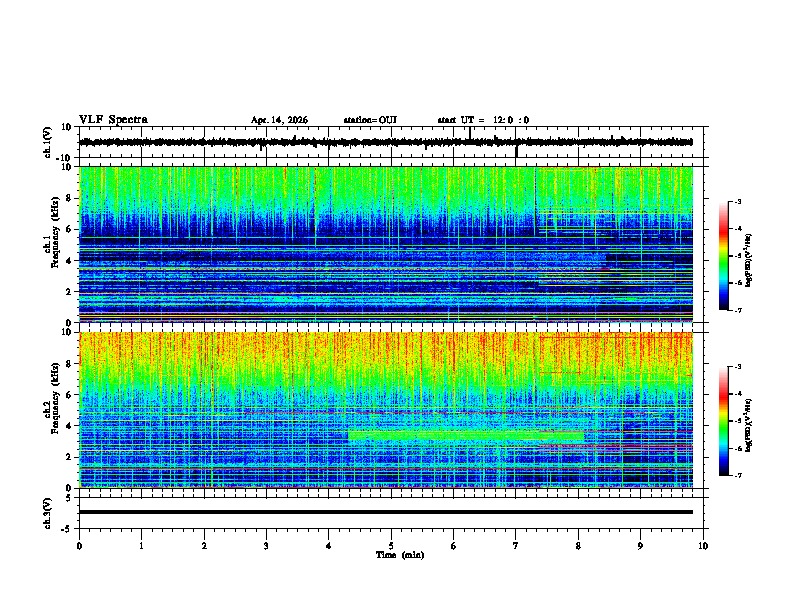This screenshot has width=792, height=612.
Task: Click the time axis tick label "3"
Action: click(266, 546)
